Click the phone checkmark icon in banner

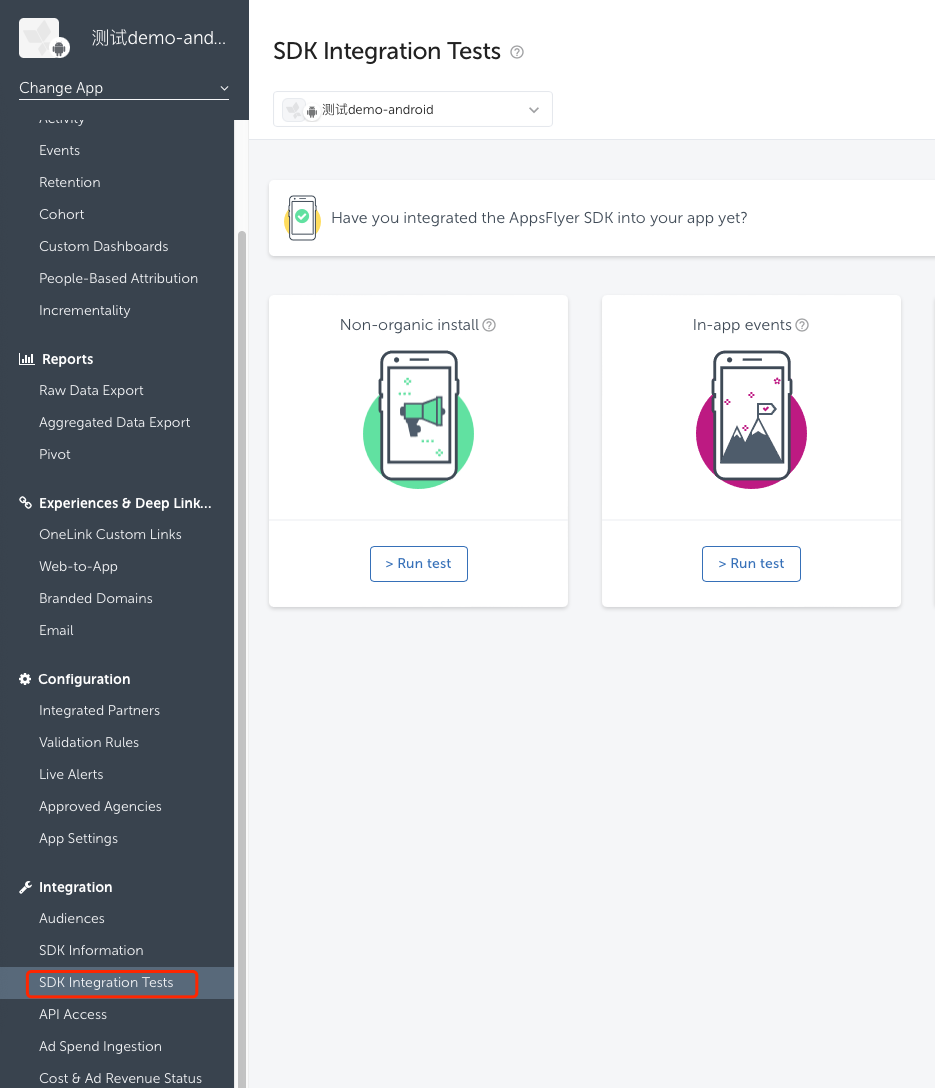(x=301, y=217)
